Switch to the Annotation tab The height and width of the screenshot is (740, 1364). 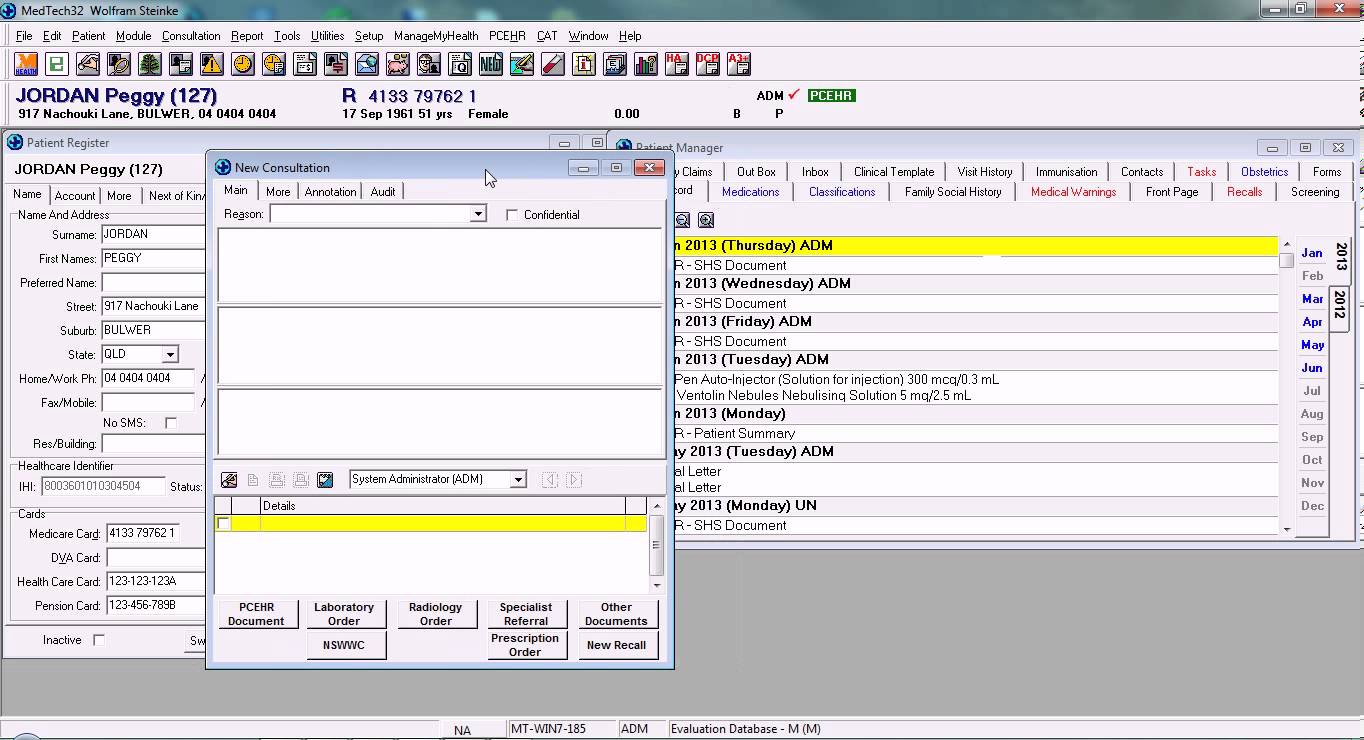pyautogui.click(x=330, y=192)
